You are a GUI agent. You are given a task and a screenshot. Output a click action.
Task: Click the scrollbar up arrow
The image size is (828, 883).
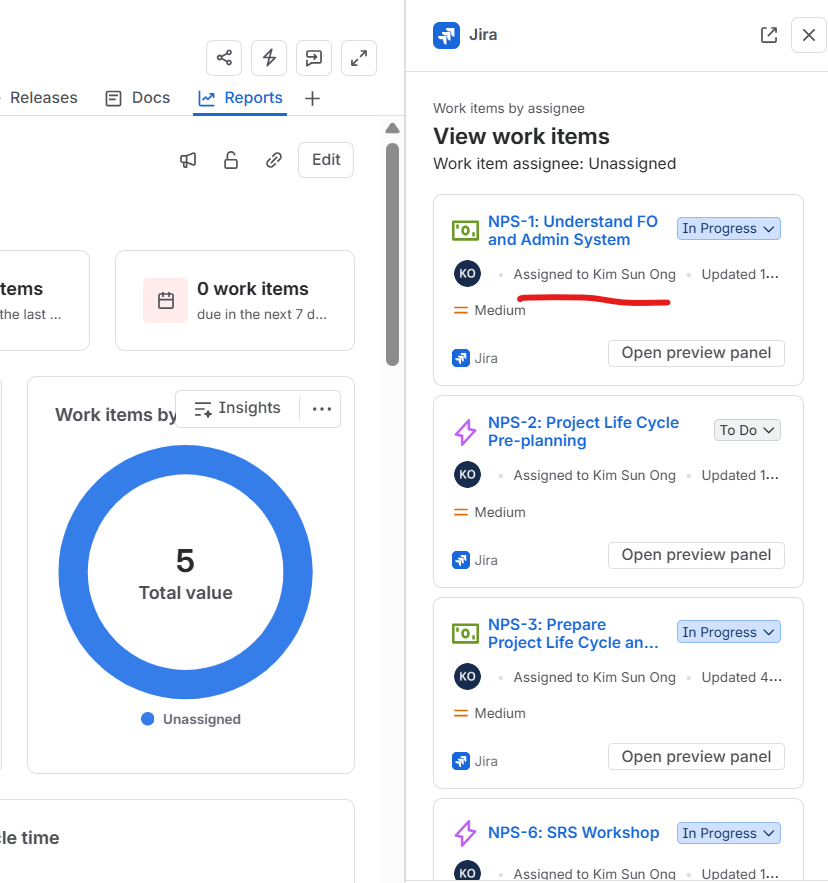393,128
